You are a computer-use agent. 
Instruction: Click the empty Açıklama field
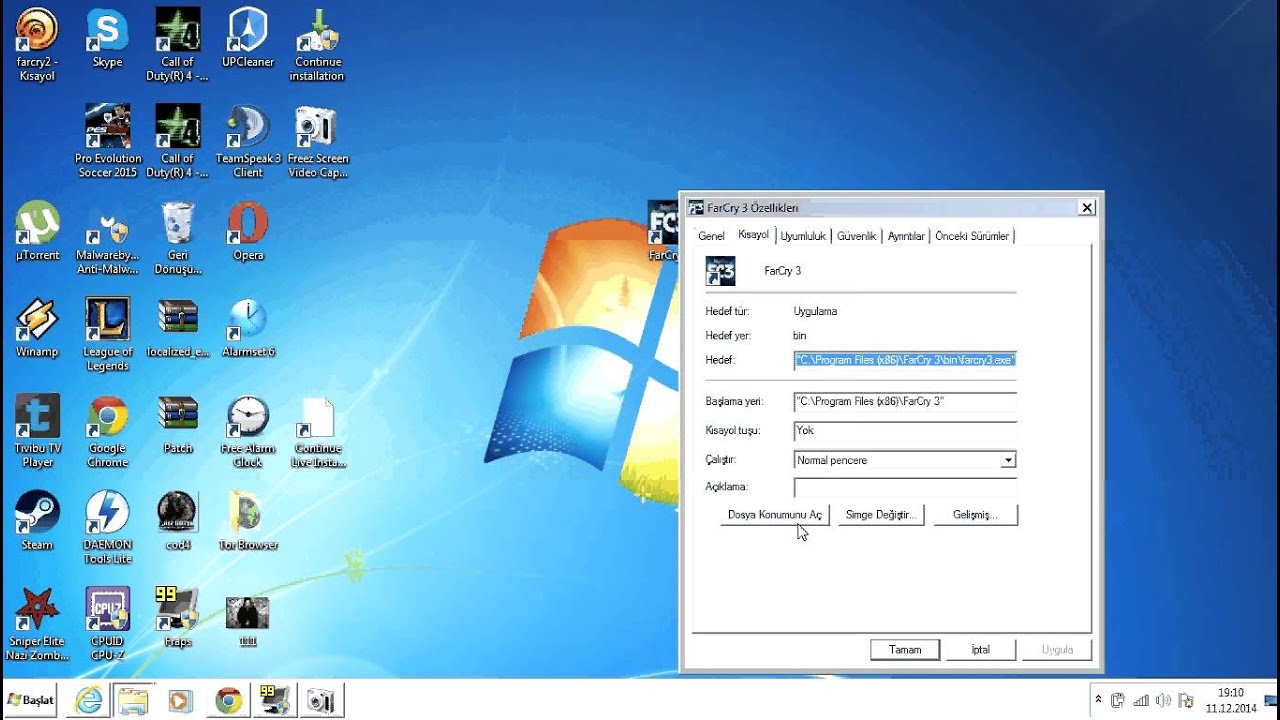pyautogui.click(x=905, y=487)
